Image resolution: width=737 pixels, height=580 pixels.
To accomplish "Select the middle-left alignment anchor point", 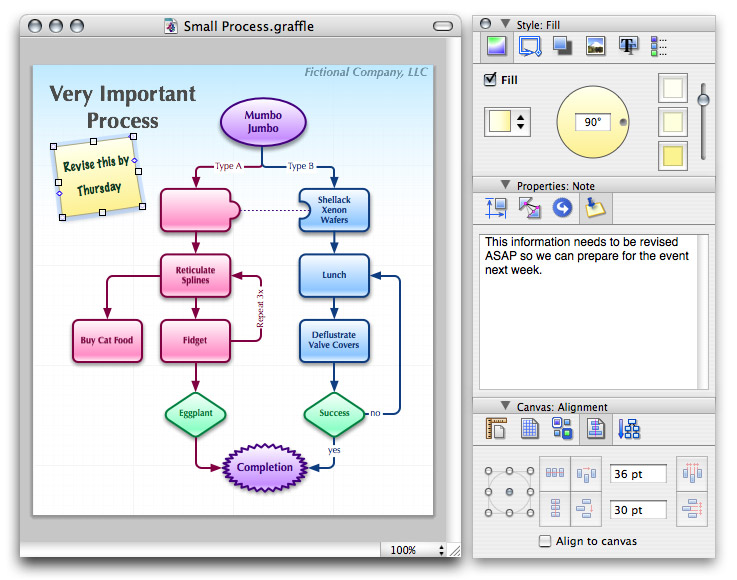I will (x=488, y=492).
